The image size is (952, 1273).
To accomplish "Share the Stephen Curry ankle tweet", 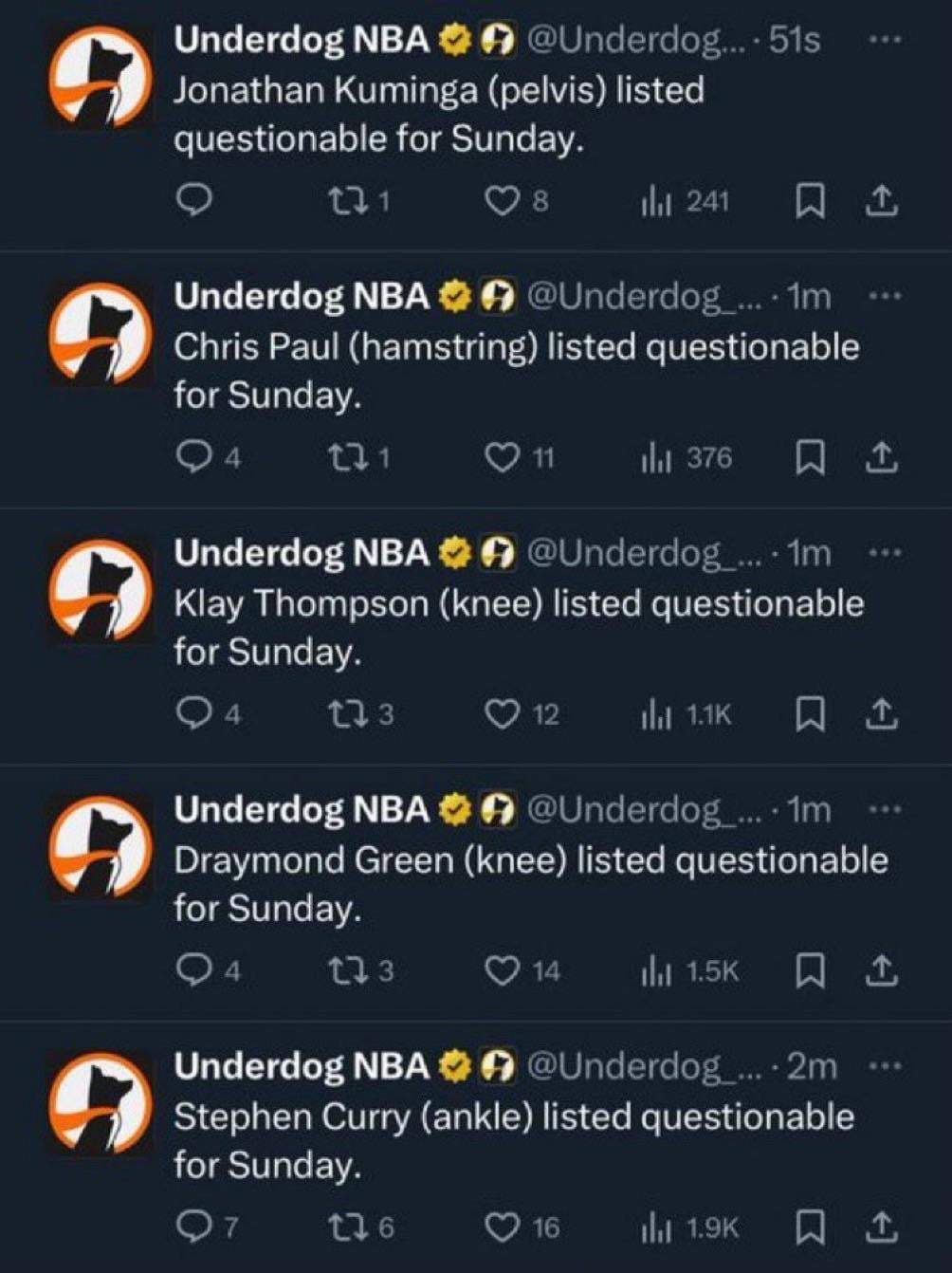I will coord(881,1228).
